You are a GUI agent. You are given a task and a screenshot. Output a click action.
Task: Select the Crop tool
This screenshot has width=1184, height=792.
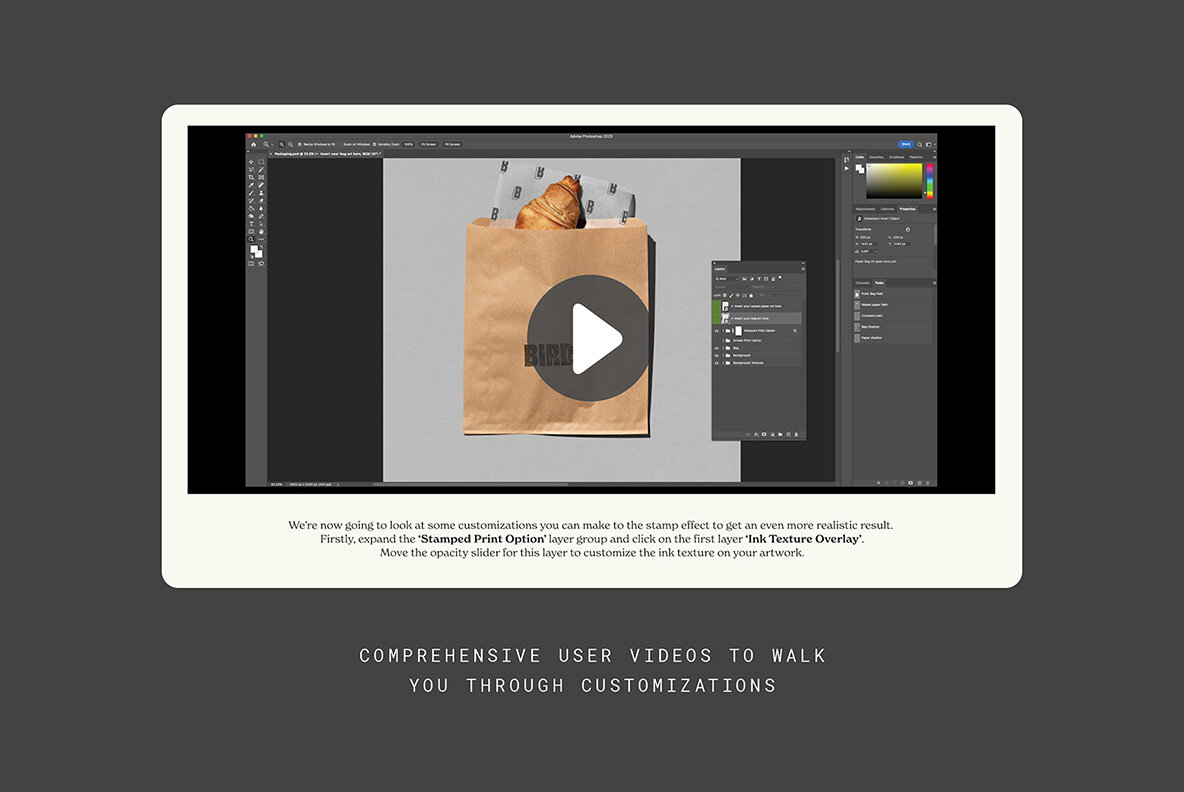point(251,176)
